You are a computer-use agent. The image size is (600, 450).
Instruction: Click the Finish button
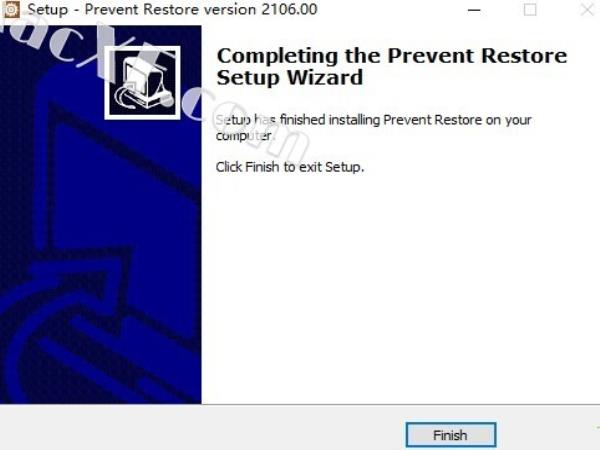[451, 435]
